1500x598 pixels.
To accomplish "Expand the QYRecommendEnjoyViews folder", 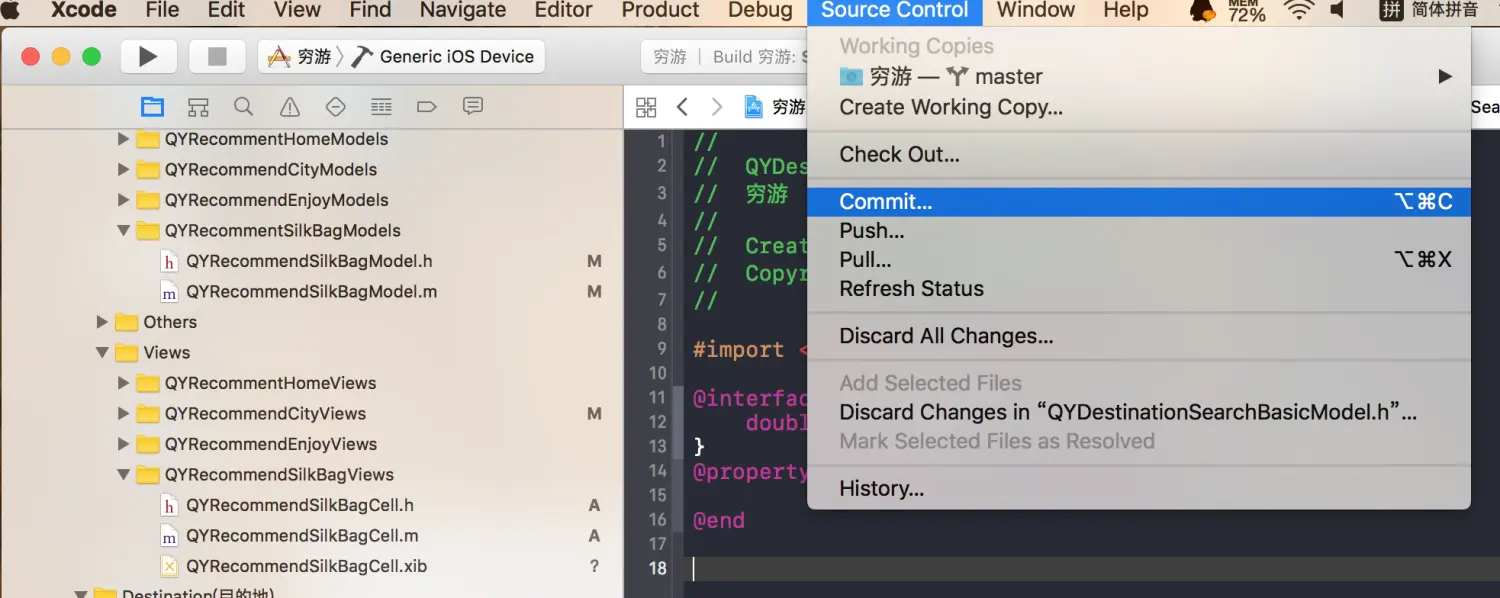I will tap(123, 444).
